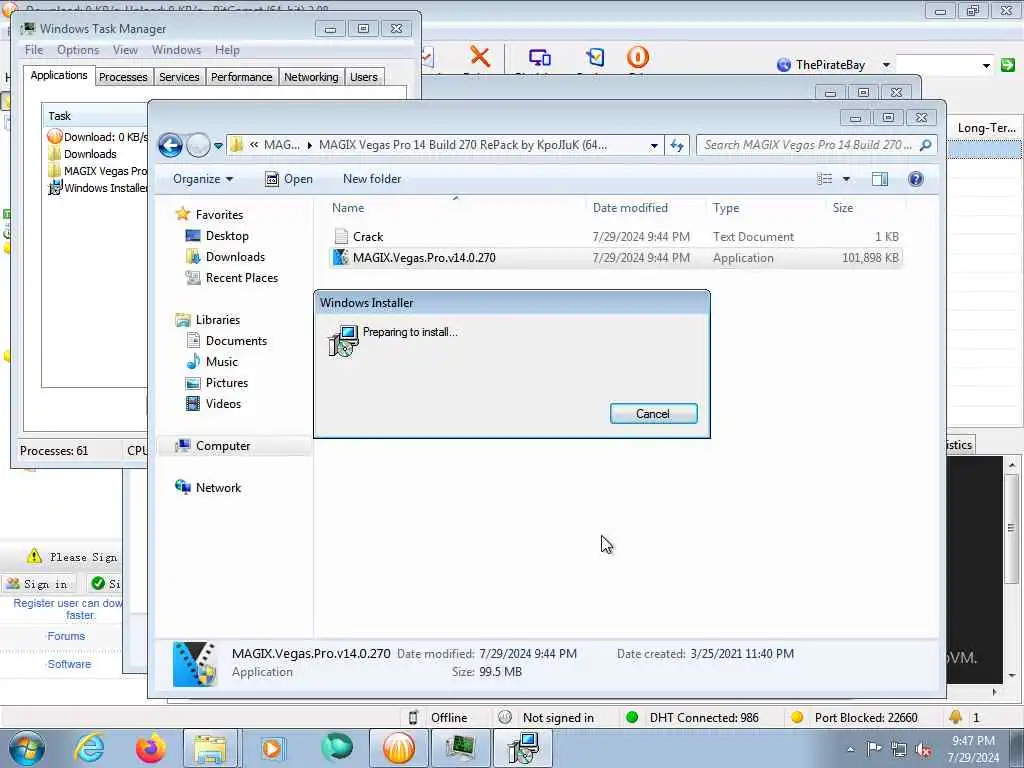This screenshot has width=1024, height=768.
Task: Click red X remove icon in BitComet toolbar
Action: [x=480, y=57]
